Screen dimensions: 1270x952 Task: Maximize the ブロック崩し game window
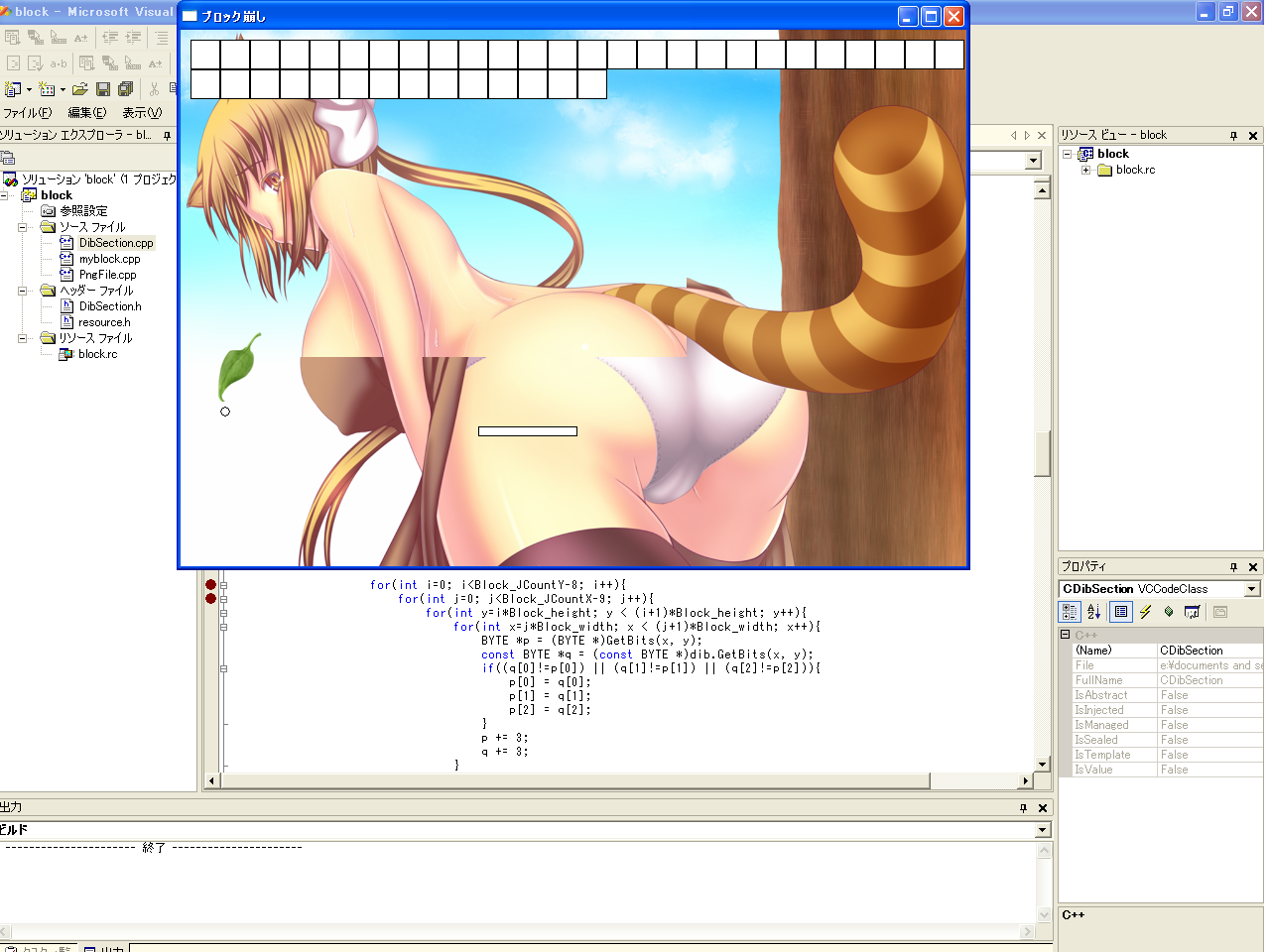(x=931, y=16)
